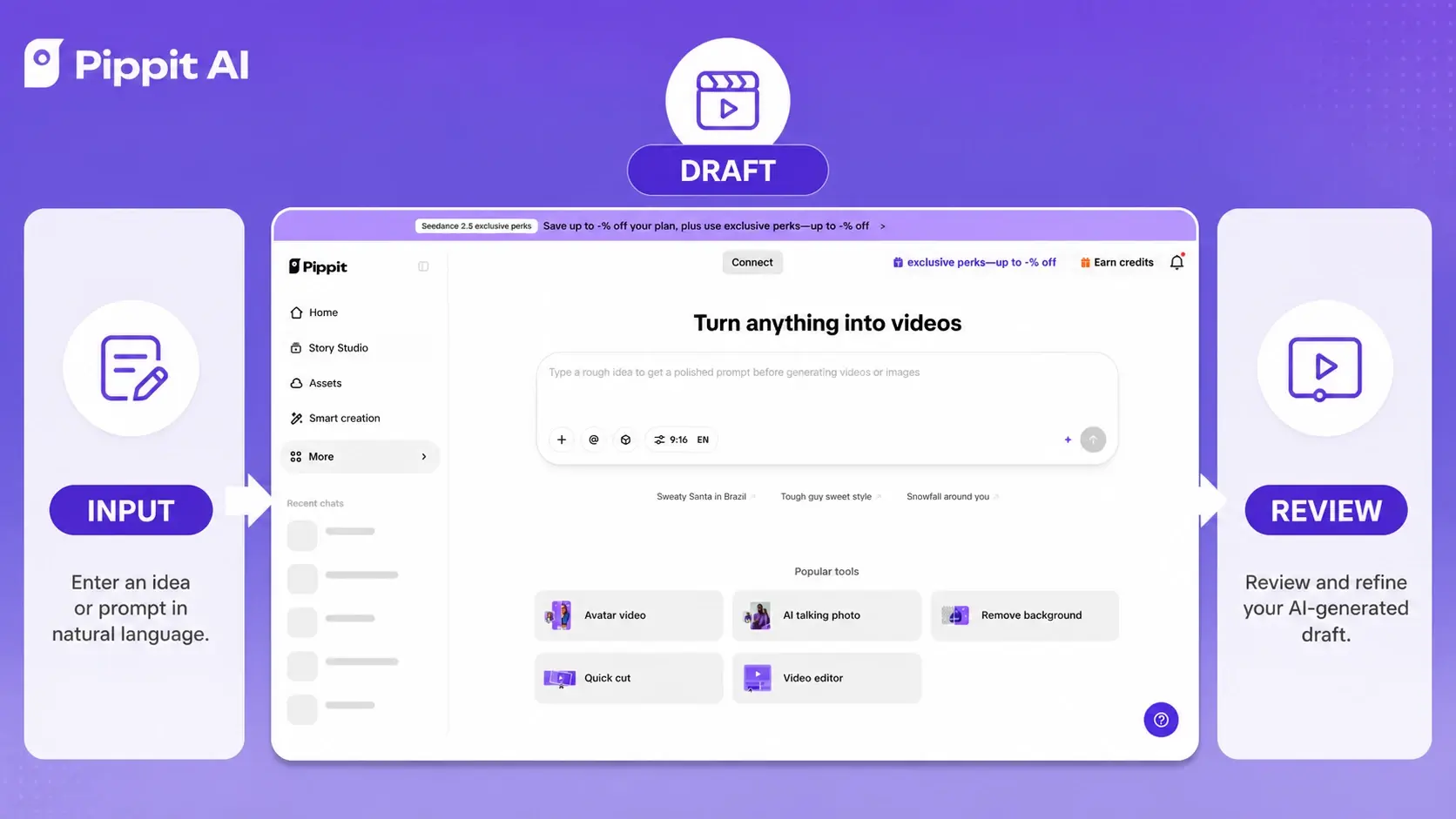Click the @ mention icon
This screenshot has height=819, width=1456.
tap(594, 440)
